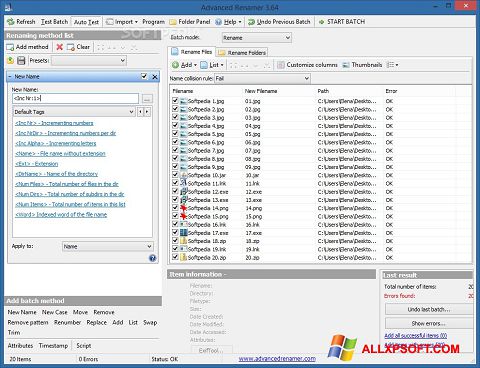Open the Program menu
Viewport: 480px width, 368px height.
(153, 22)
